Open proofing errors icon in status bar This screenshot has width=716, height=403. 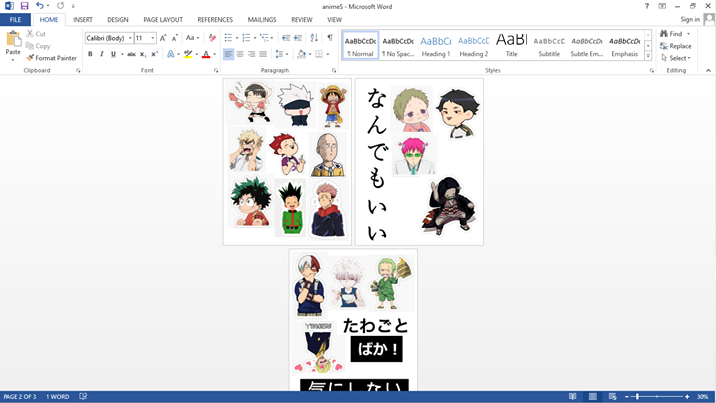[83, 397]
